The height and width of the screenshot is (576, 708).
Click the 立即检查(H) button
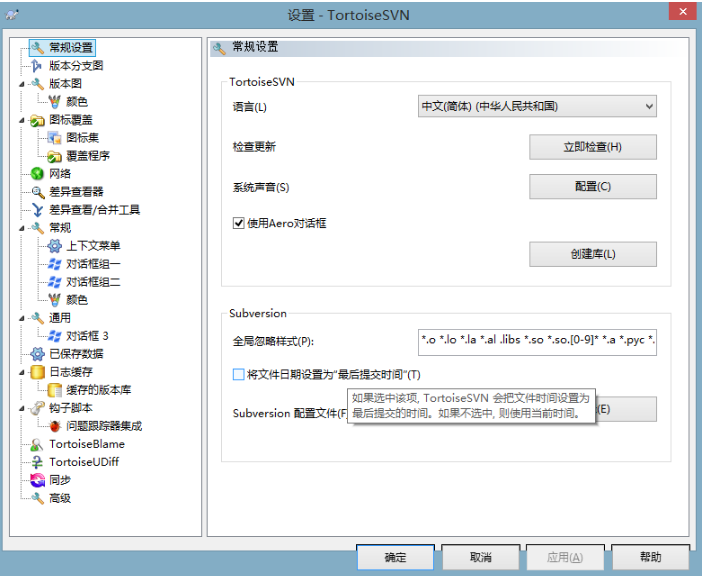[x=592, y=147]
